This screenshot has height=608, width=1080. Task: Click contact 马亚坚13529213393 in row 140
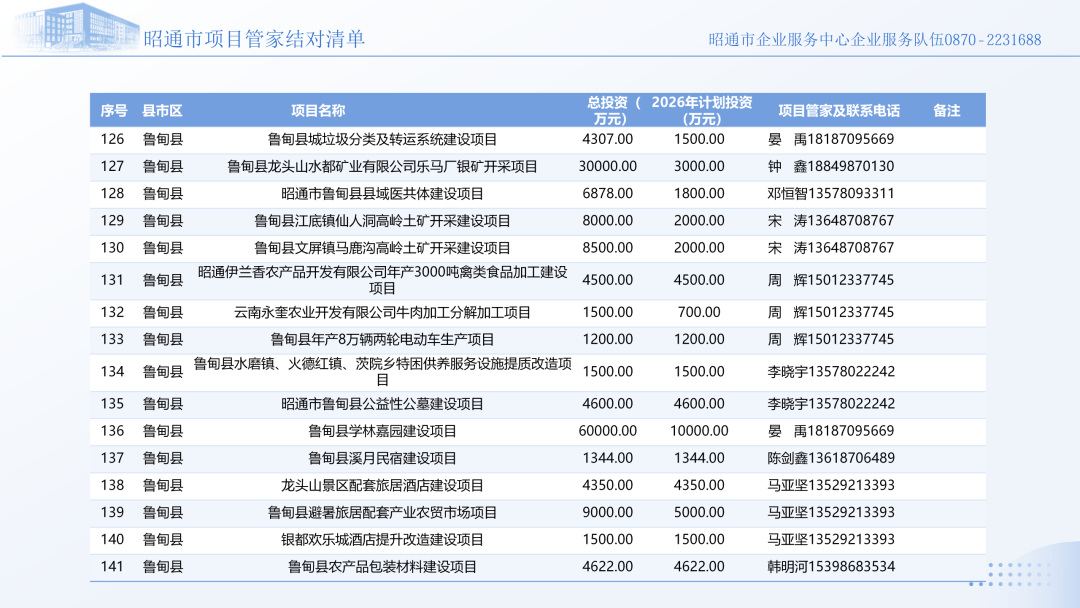coord(831,539)
